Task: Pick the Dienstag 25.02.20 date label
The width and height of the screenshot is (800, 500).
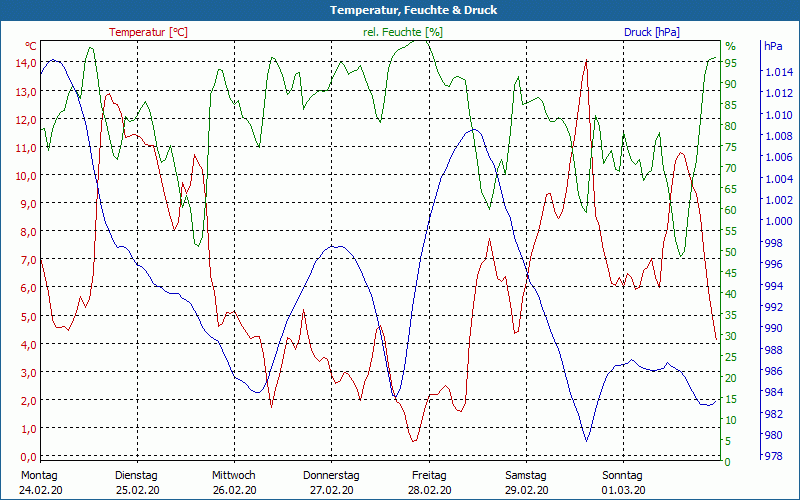Action: point(137,482)
